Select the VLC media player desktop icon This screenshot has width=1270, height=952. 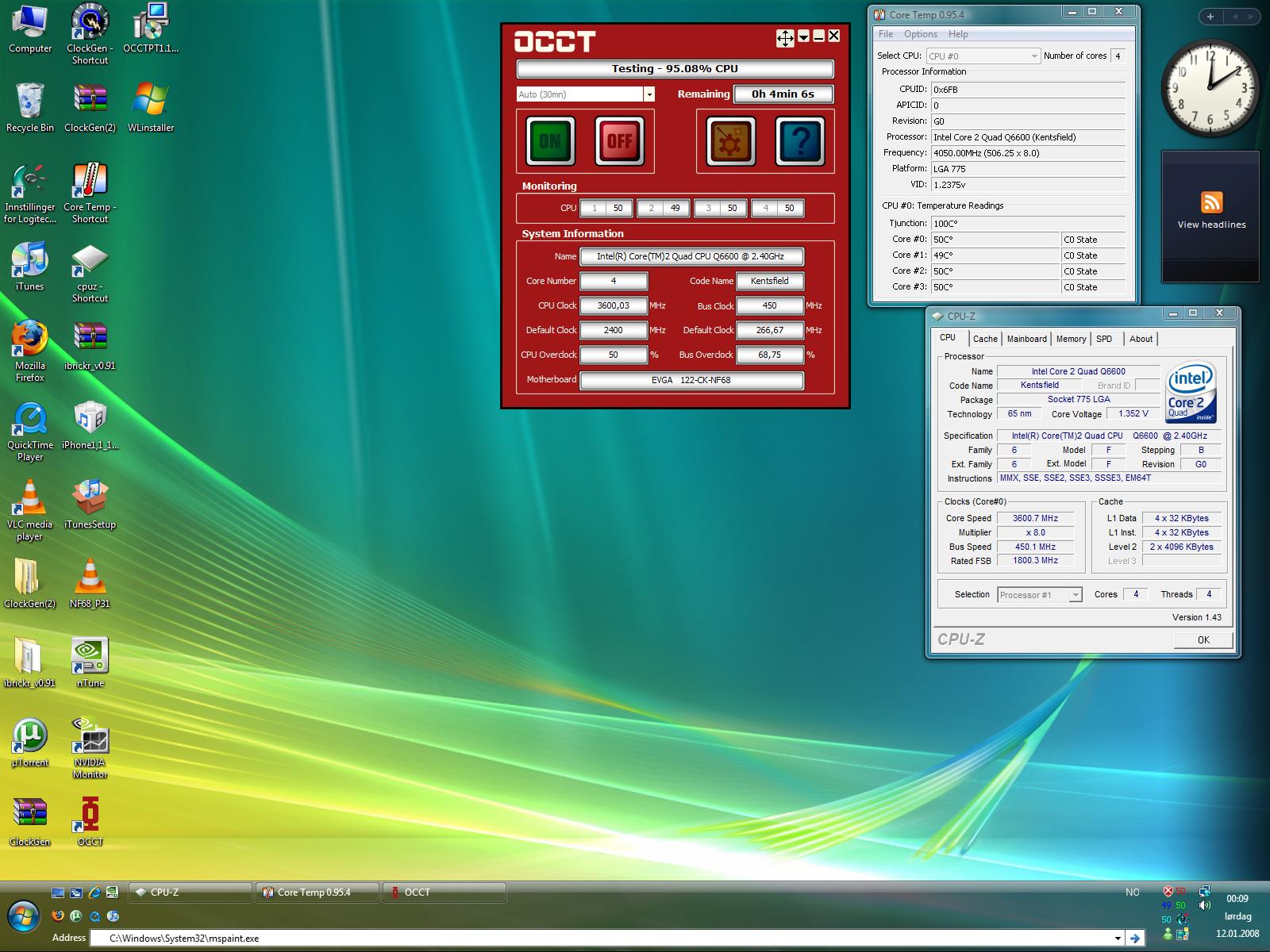(30, 510)
